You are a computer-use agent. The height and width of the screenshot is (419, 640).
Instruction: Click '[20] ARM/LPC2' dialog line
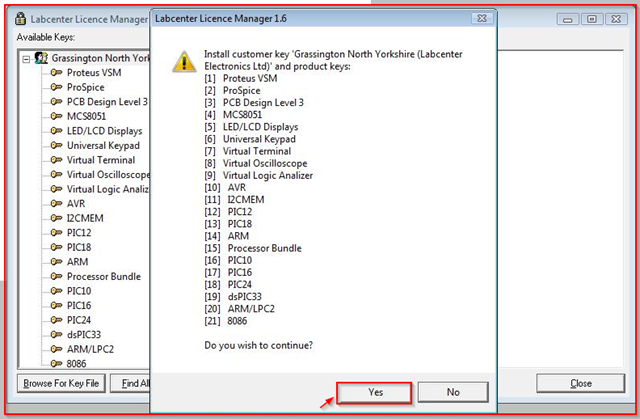(239, 309)
